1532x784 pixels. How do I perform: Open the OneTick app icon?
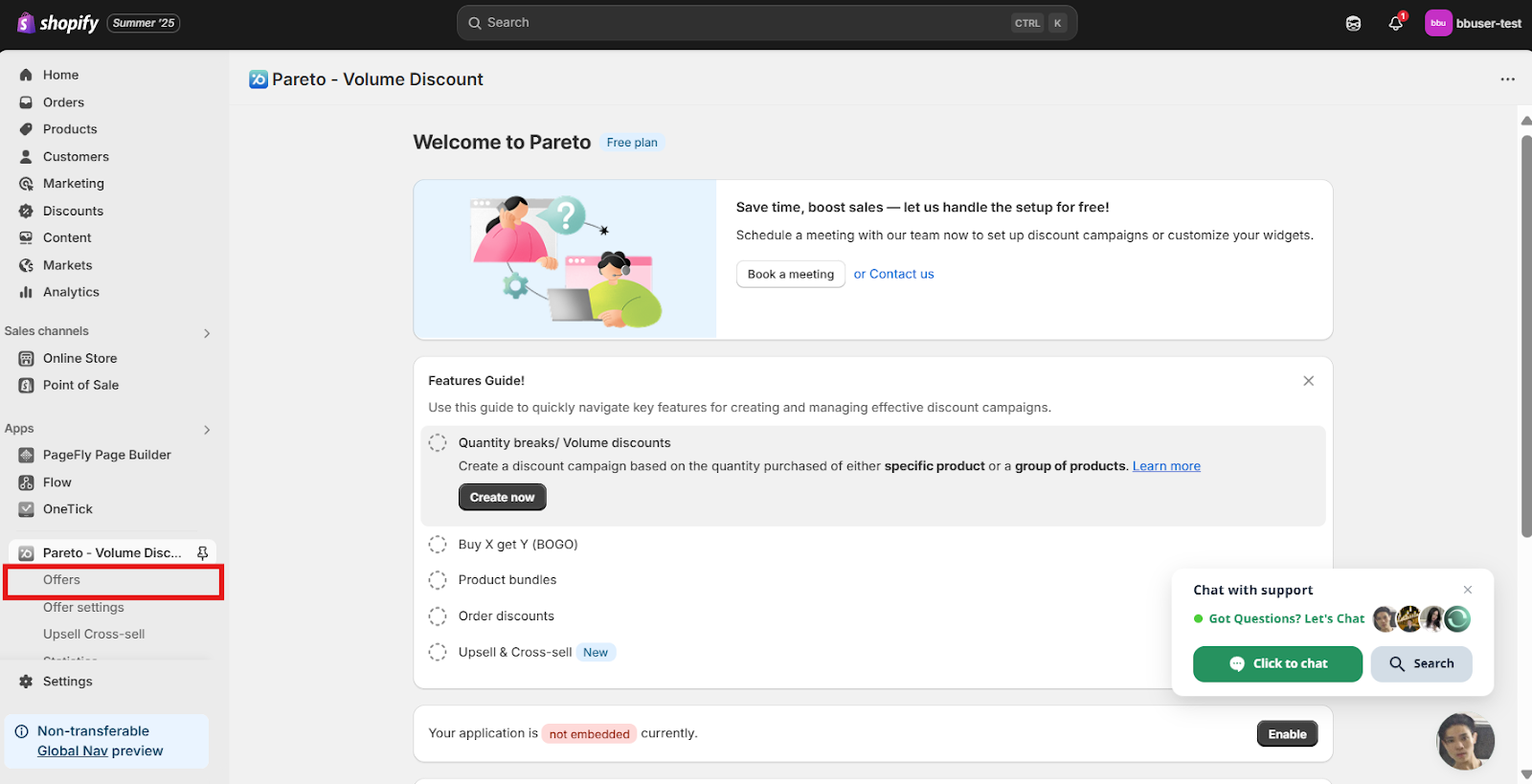click(x=26, y=509)
